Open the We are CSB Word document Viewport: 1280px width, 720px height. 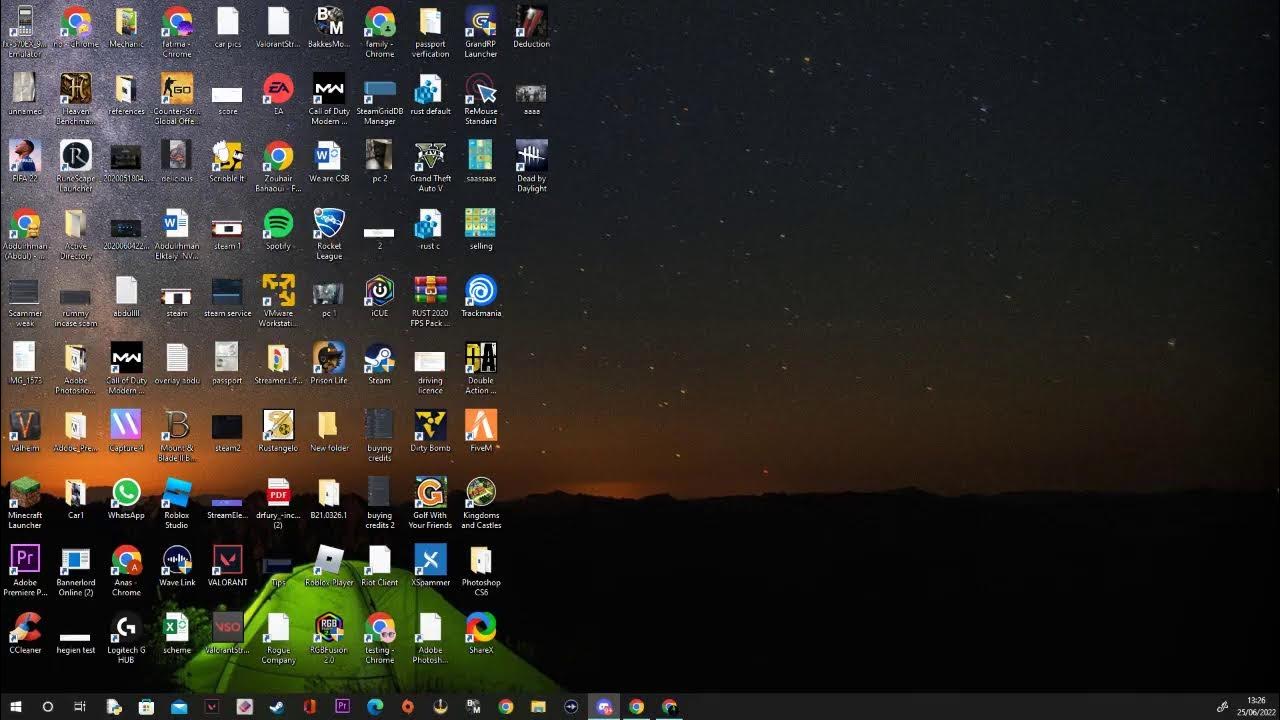(x=329, y=162)
